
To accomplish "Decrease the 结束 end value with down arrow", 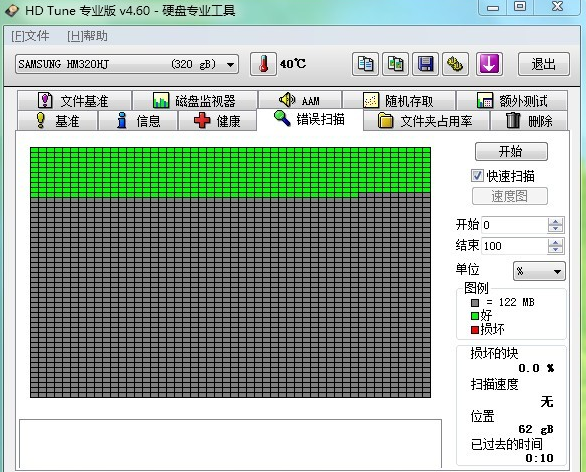I will point(555,250).
